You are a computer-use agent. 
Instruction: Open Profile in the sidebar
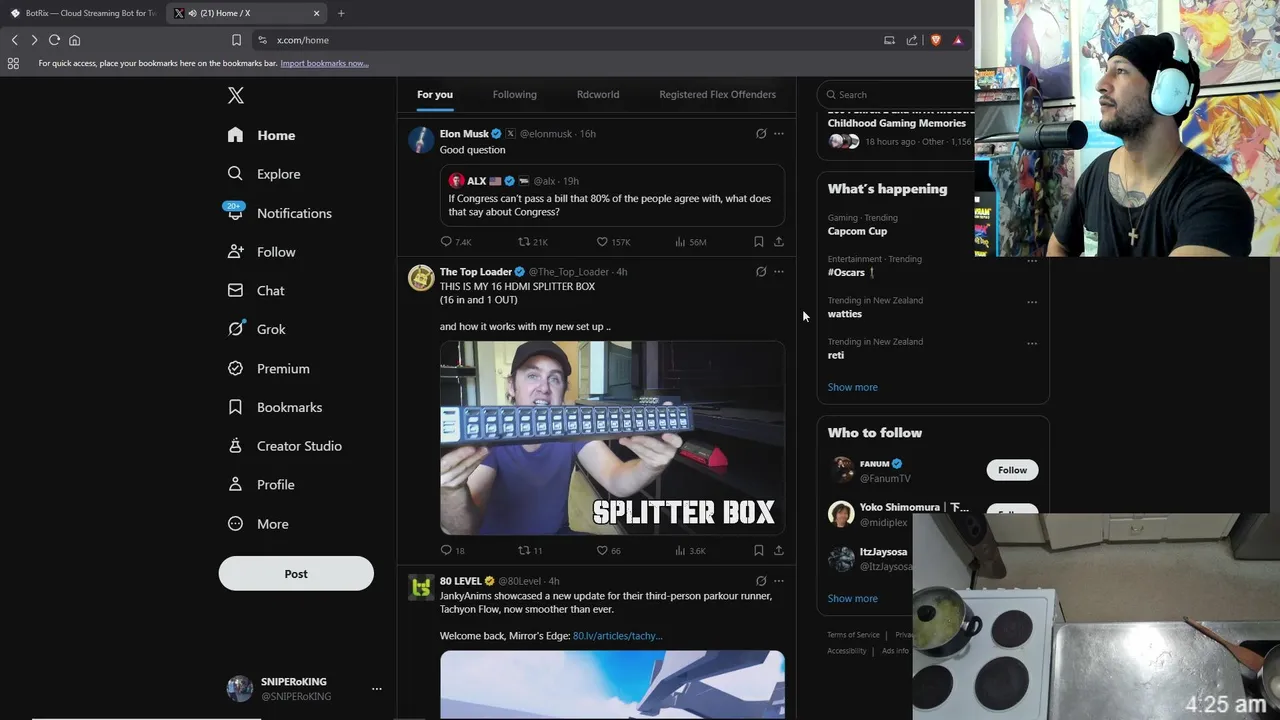tap(261, 485)
